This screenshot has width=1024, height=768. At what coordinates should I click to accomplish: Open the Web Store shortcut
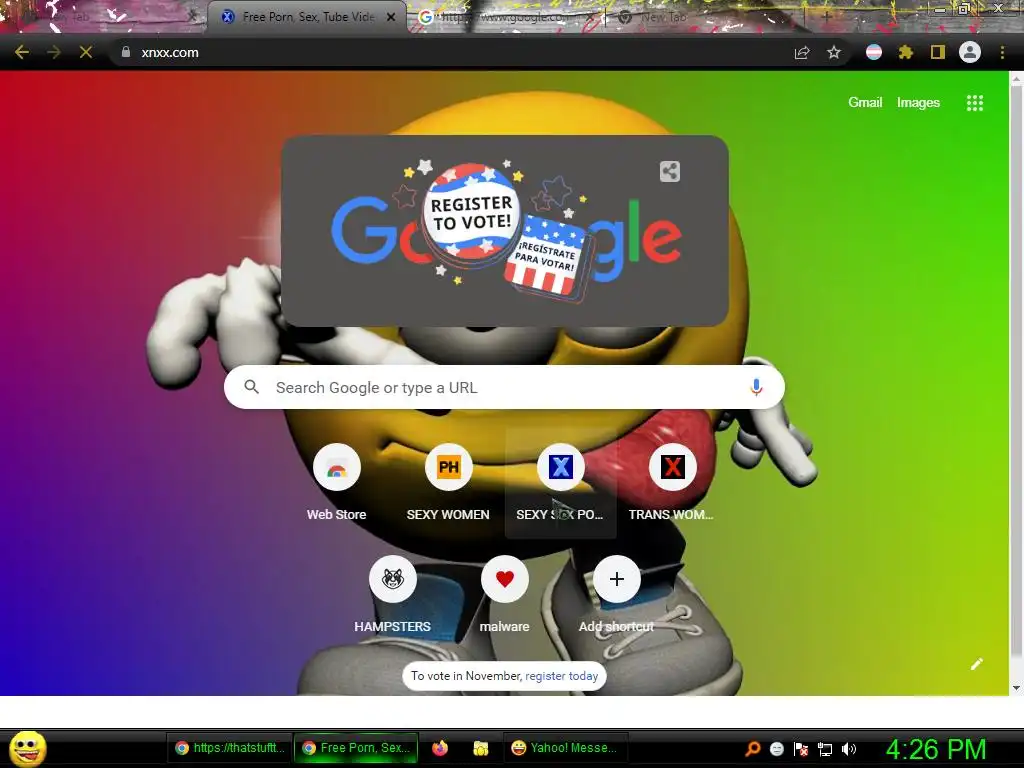tap(337, 483)
